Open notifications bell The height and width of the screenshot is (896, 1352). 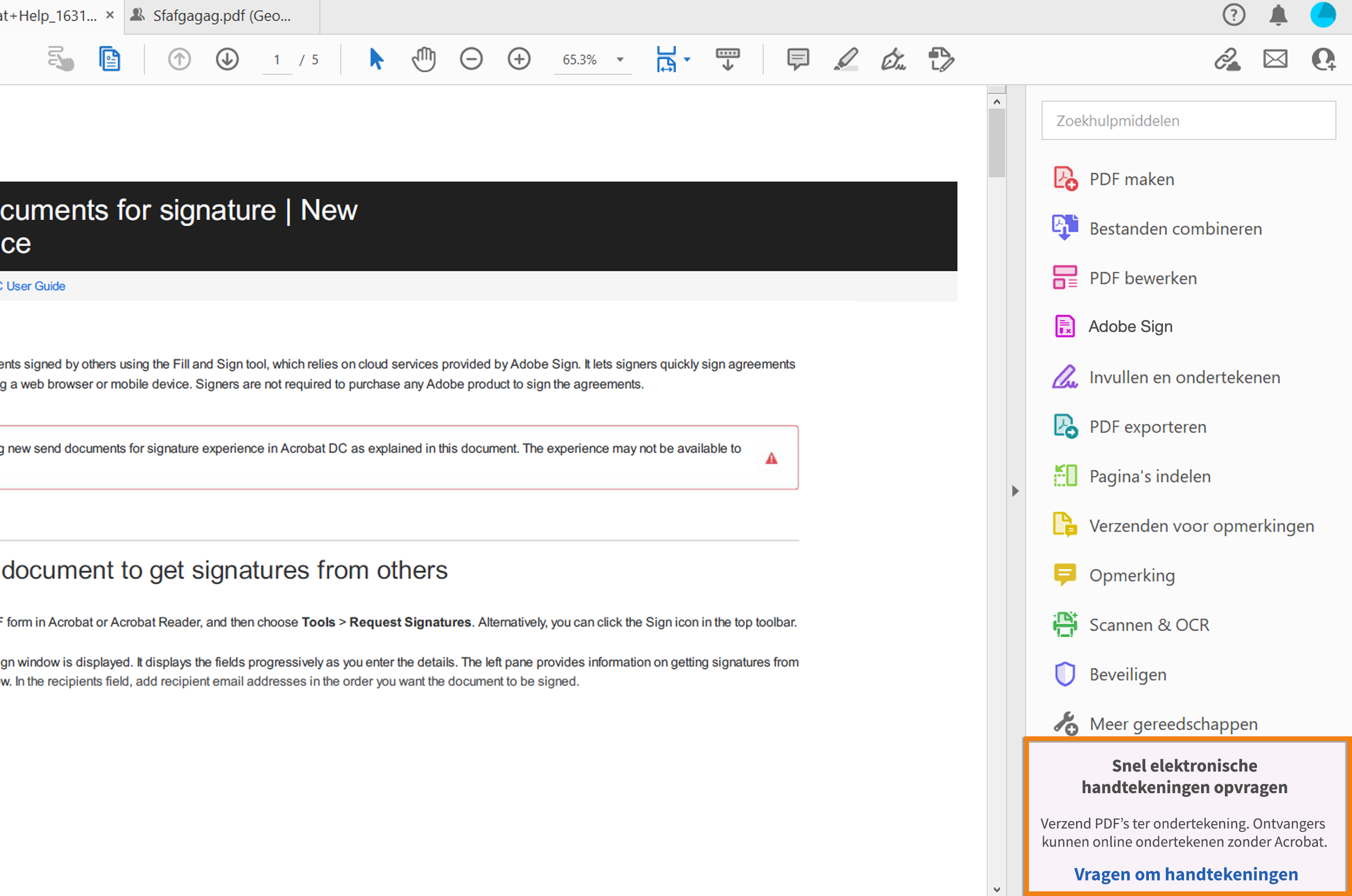(1278, 15)
